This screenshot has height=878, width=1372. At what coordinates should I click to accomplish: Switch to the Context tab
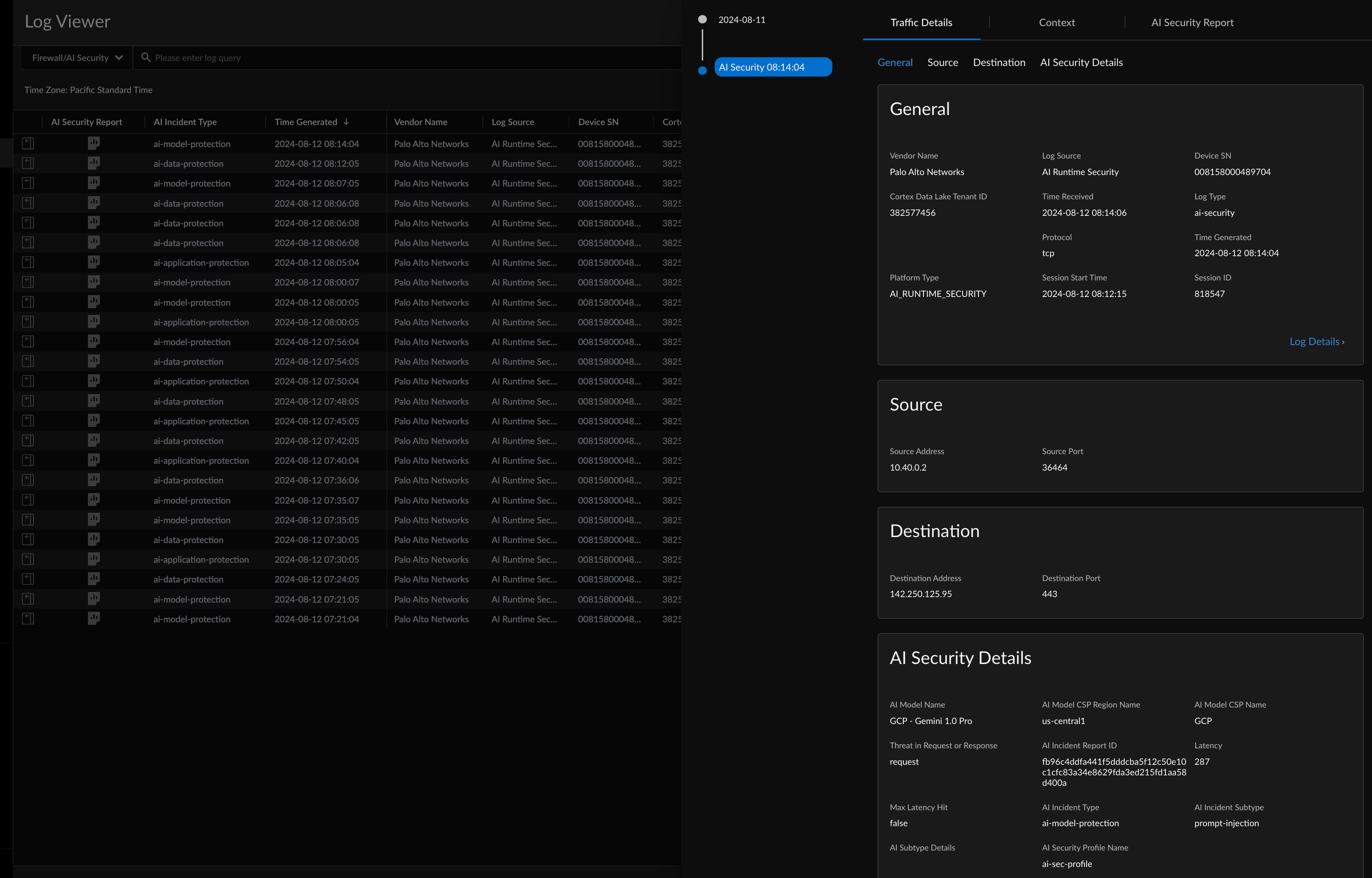coord(1056,22)
